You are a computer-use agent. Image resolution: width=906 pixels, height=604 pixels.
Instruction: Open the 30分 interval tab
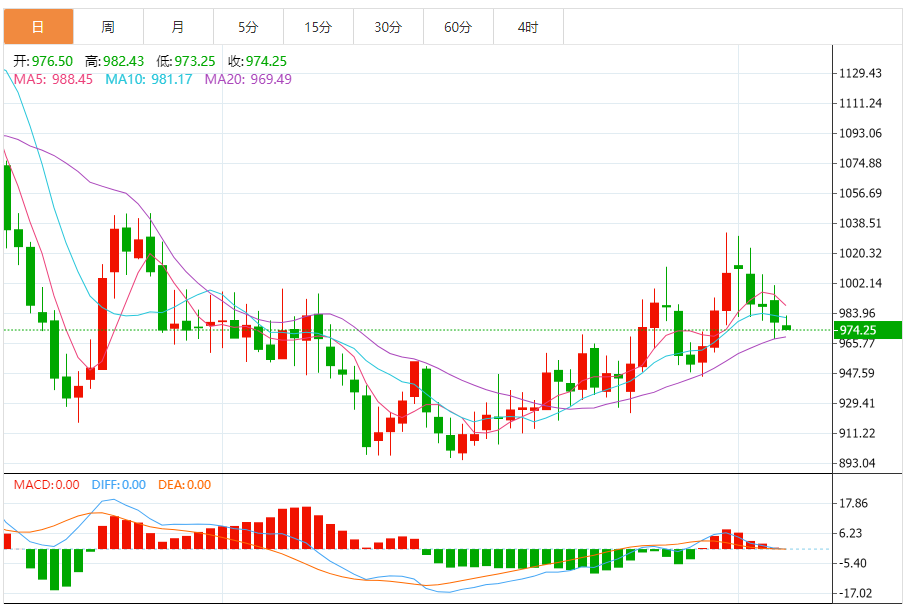(388, 27)
